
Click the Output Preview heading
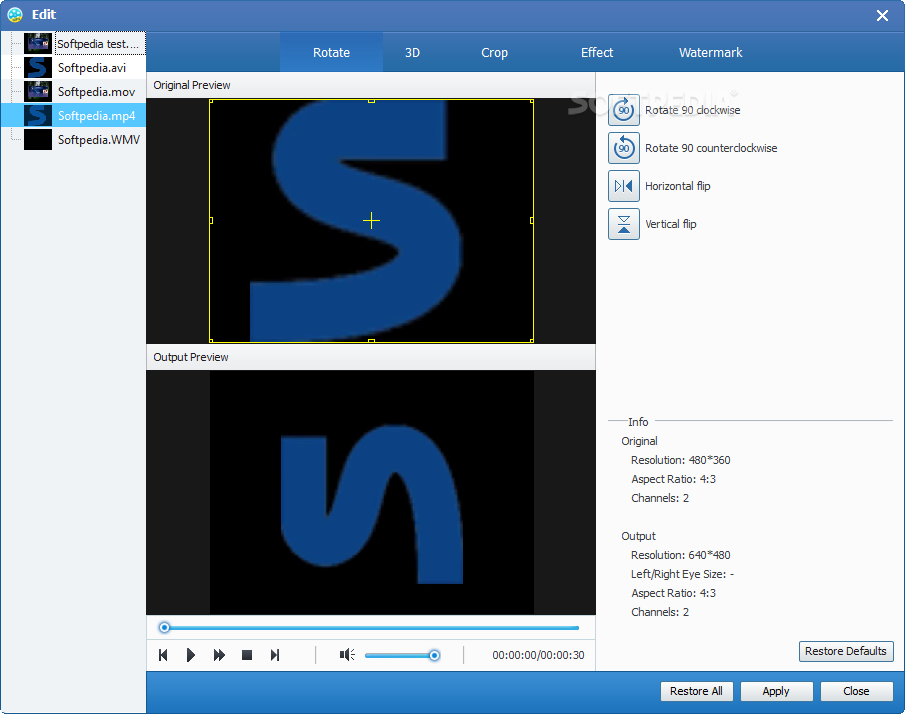[x=190, y=357]
